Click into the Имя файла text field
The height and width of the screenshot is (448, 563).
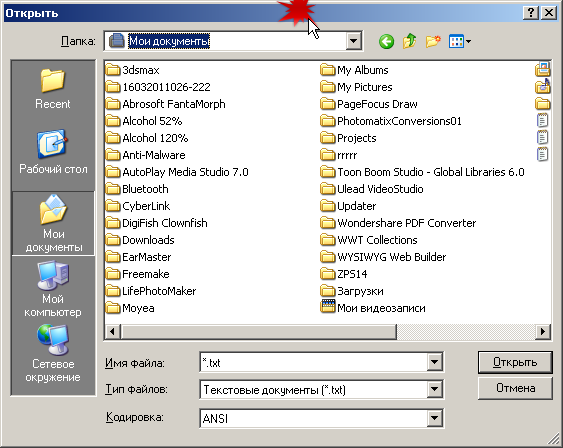(313, 363)
